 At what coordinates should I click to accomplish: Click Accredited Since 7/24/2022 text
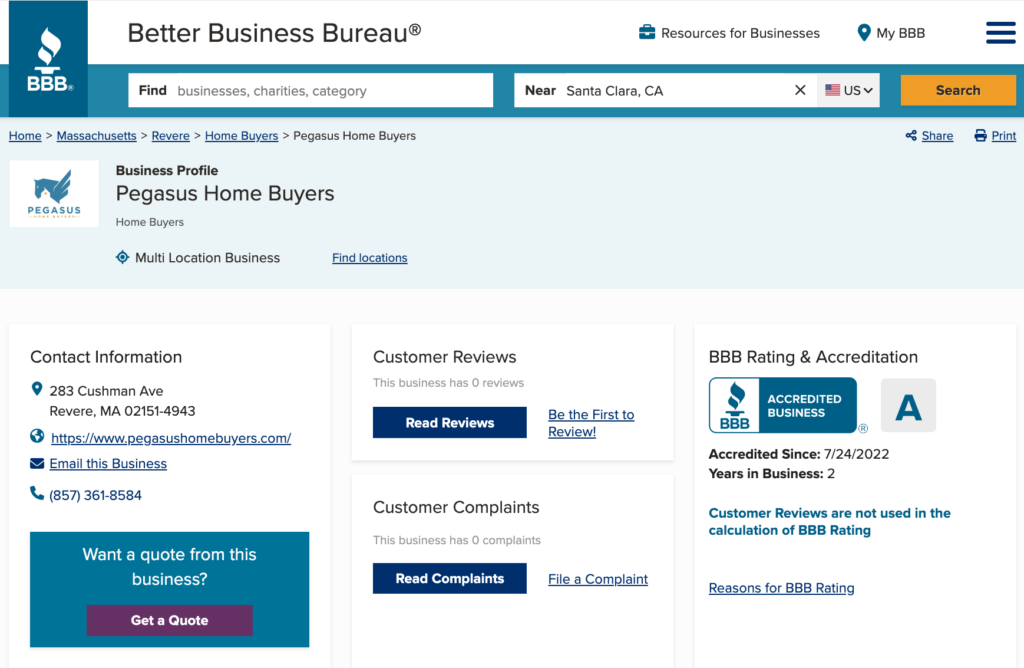(x=799, y=454)
